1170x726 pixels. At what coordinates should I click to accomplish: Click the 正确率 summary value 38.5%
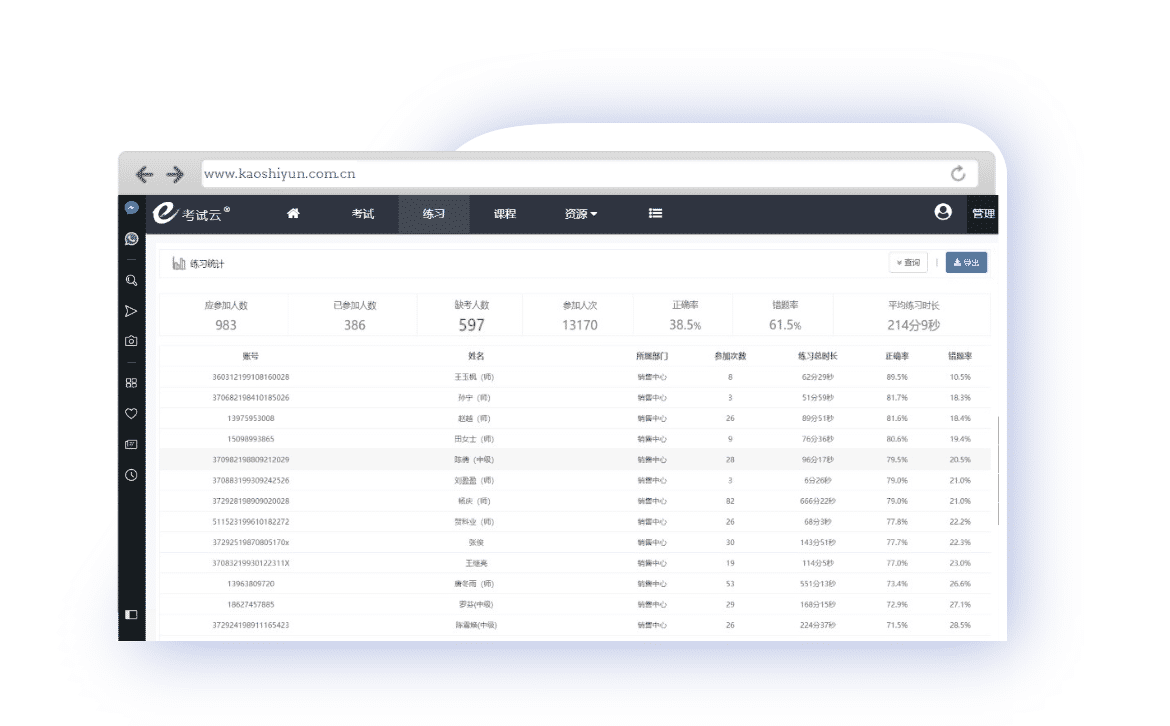pyautogui.click(x=685, y=325)
